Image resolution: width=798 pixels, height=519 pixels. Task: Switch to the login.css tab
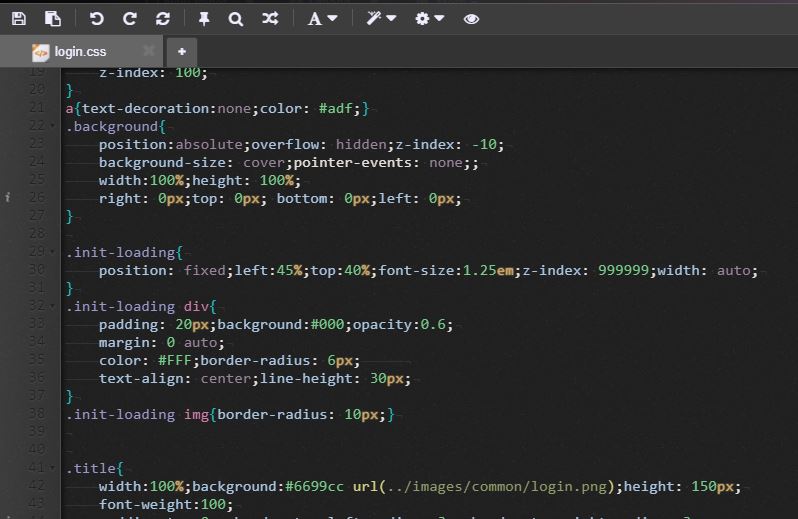pyautogui.click(x=80, y=51)
